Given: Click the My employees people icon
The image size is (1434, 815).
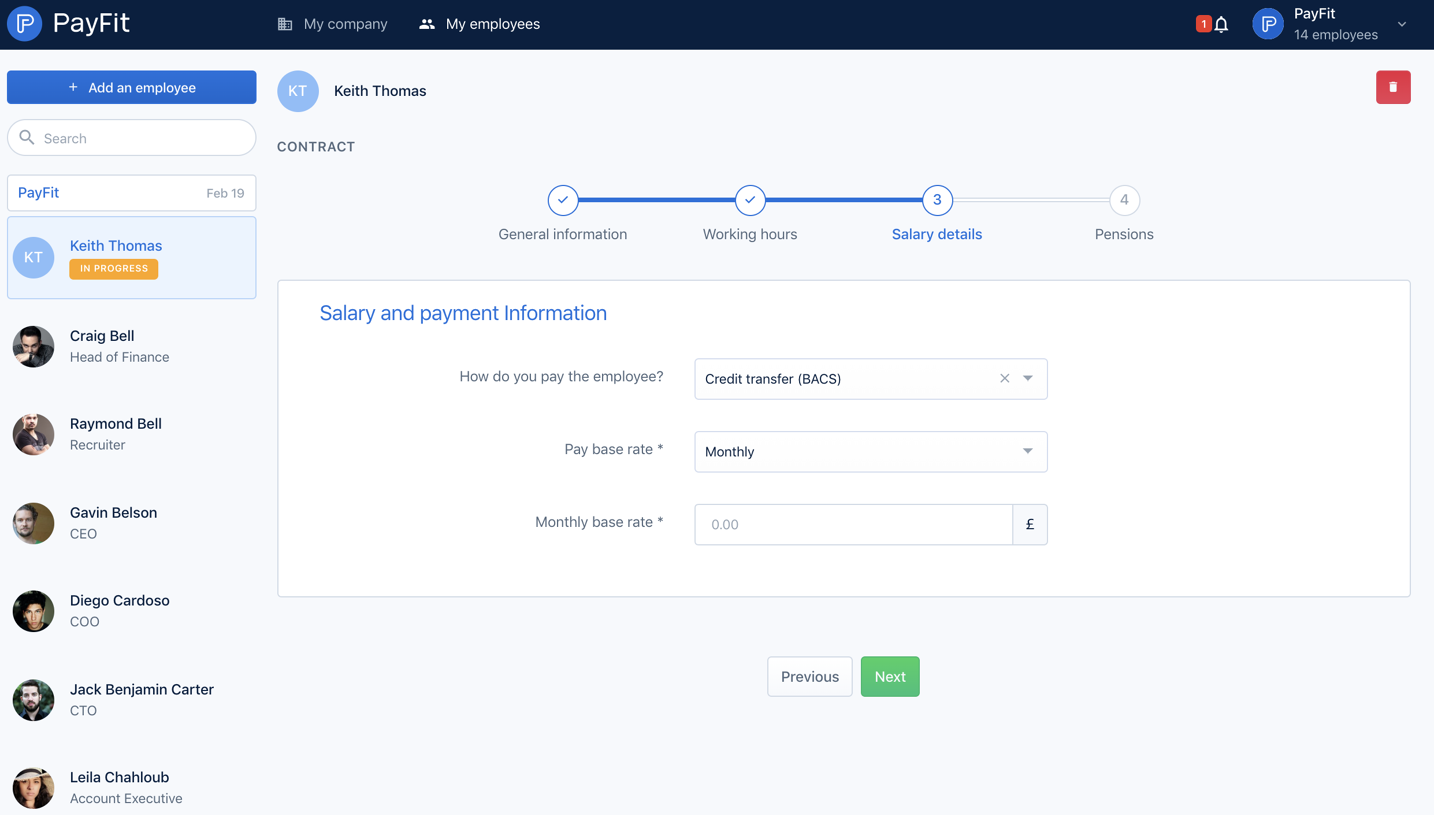Looking at the screenshot, I should [x=427, y=24].
